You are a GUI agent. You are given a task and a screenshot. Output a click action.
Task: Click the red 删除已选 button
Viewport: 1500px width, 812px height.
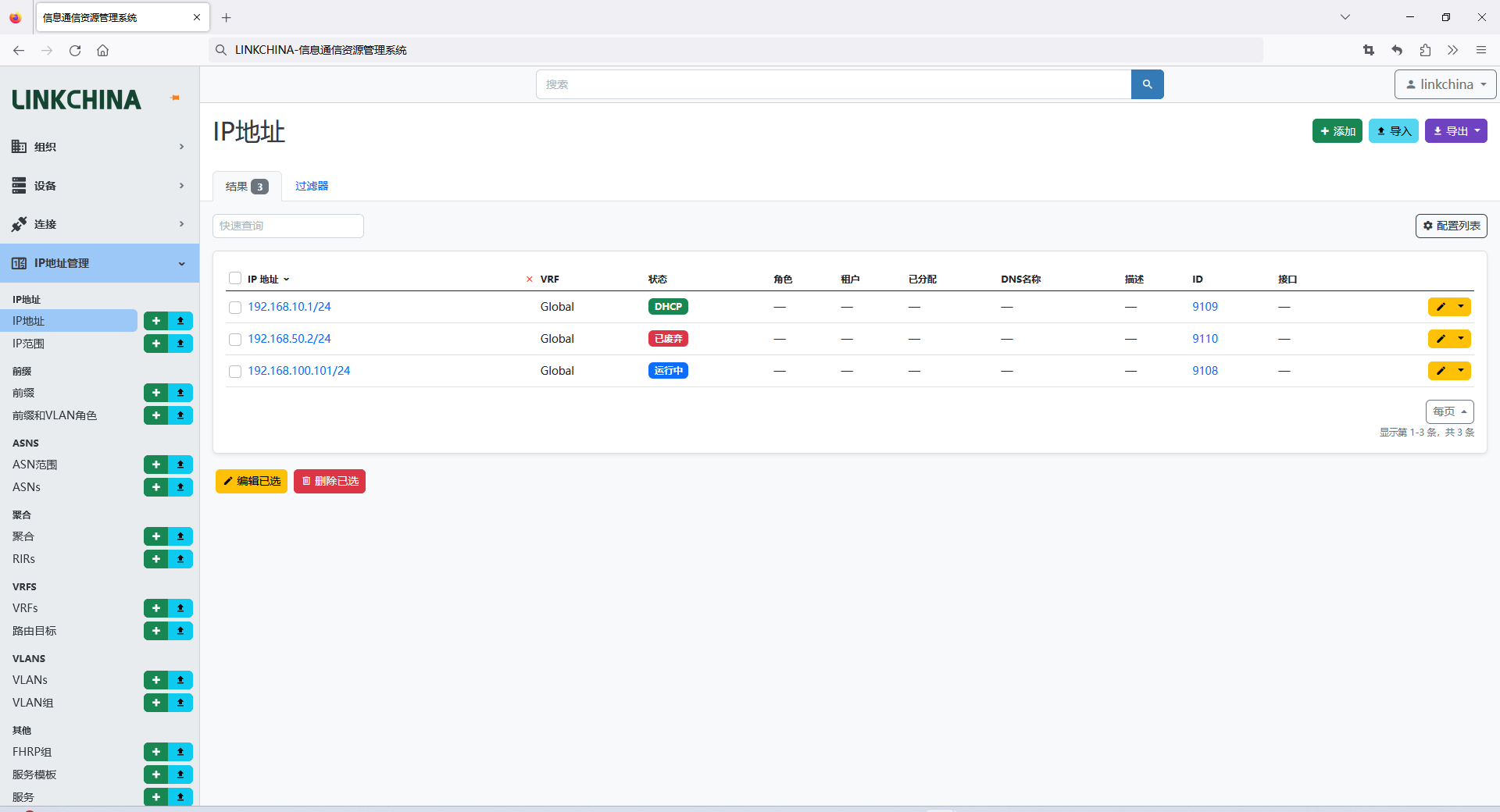pos(330,481)
